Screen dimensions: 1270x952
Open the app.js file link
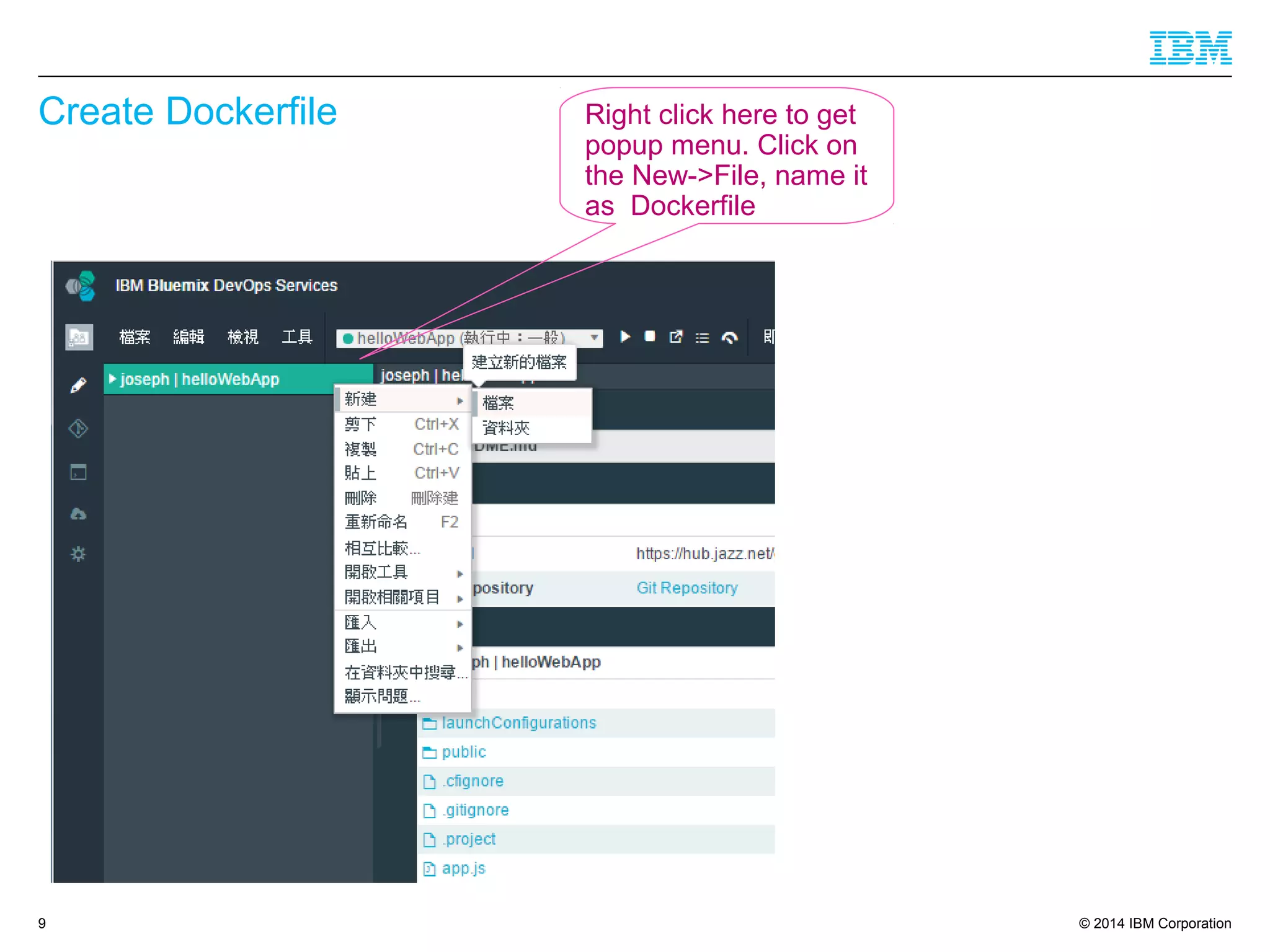(463, 869)
